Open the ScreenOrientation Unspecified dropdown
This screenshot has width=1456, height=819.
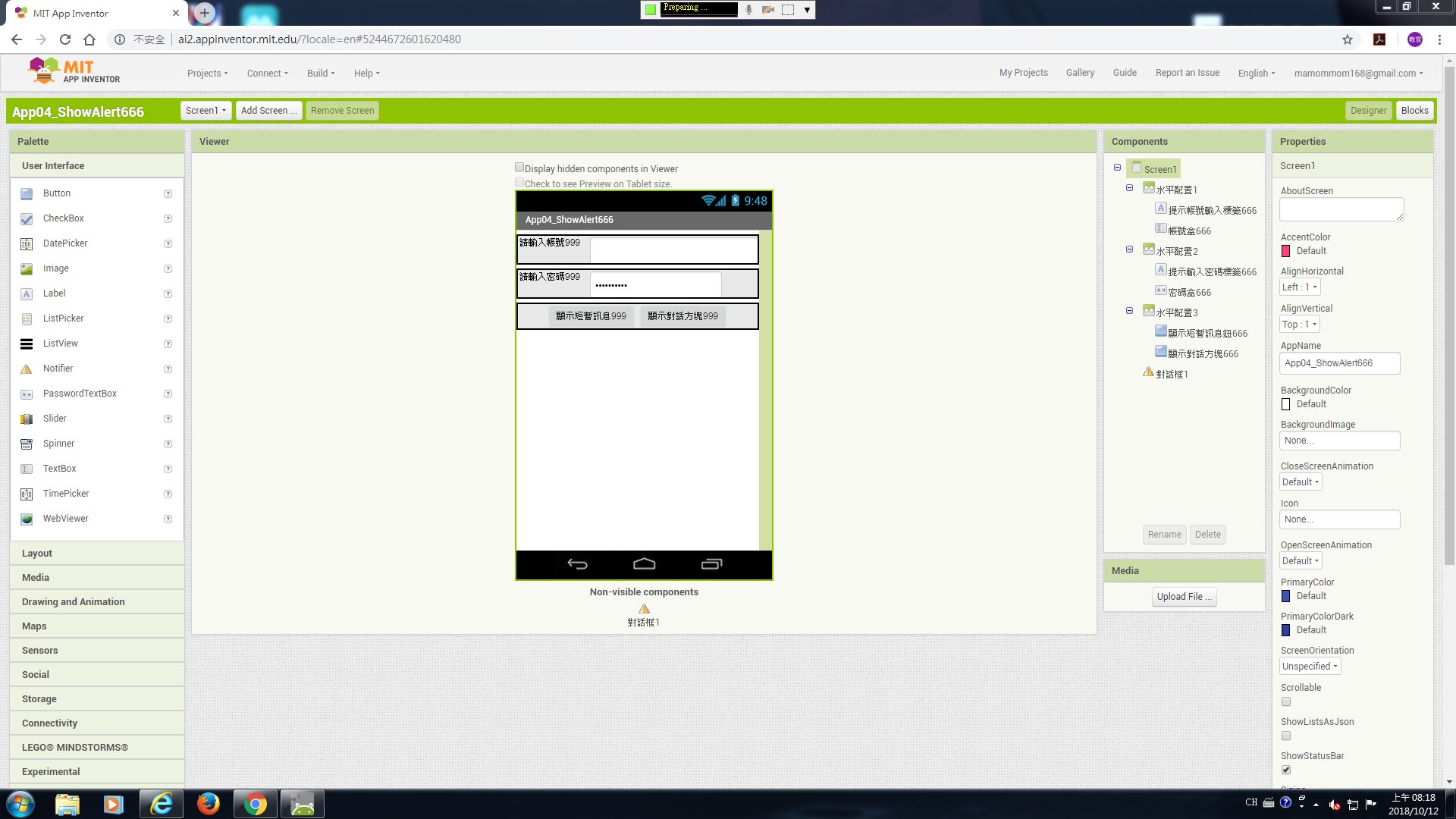(1310, 667)
